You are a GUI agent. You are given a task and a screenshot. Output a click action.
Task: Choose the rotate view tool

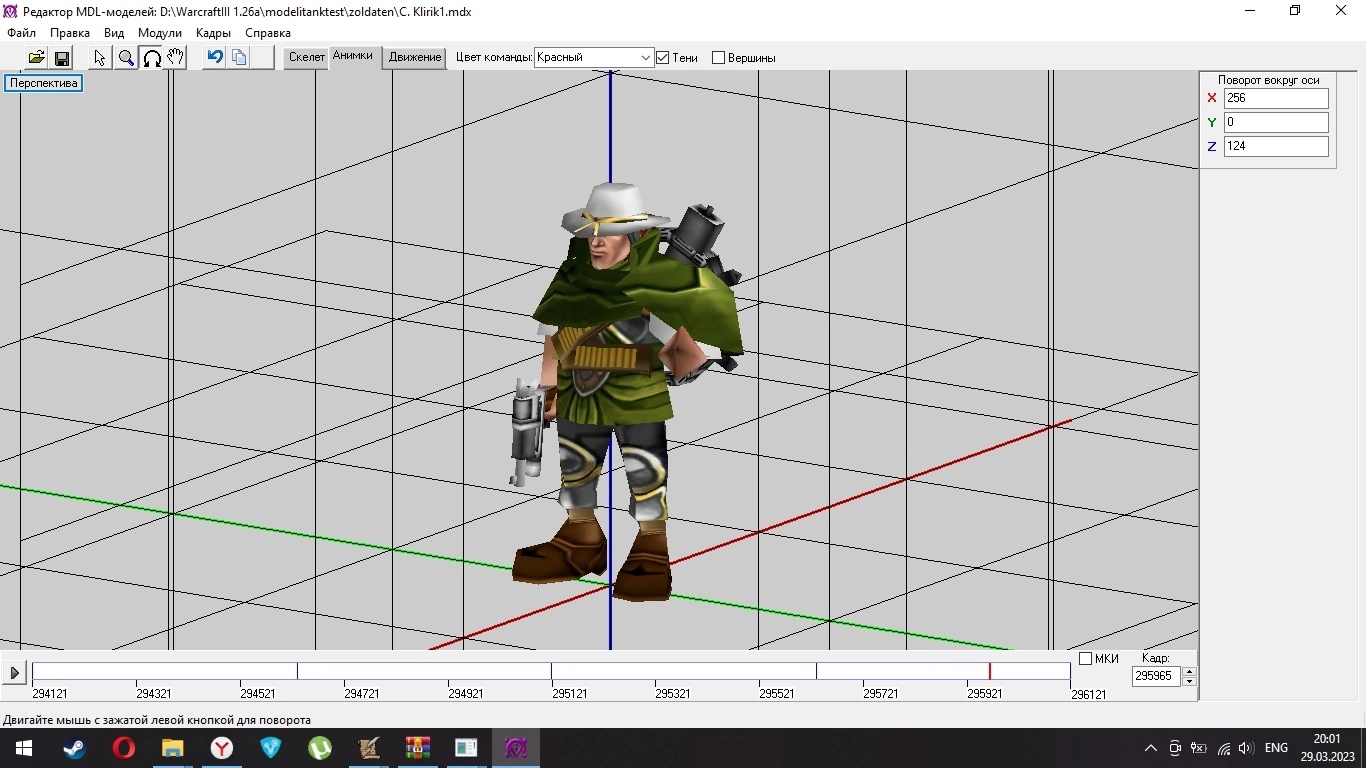tap(151, 58)
